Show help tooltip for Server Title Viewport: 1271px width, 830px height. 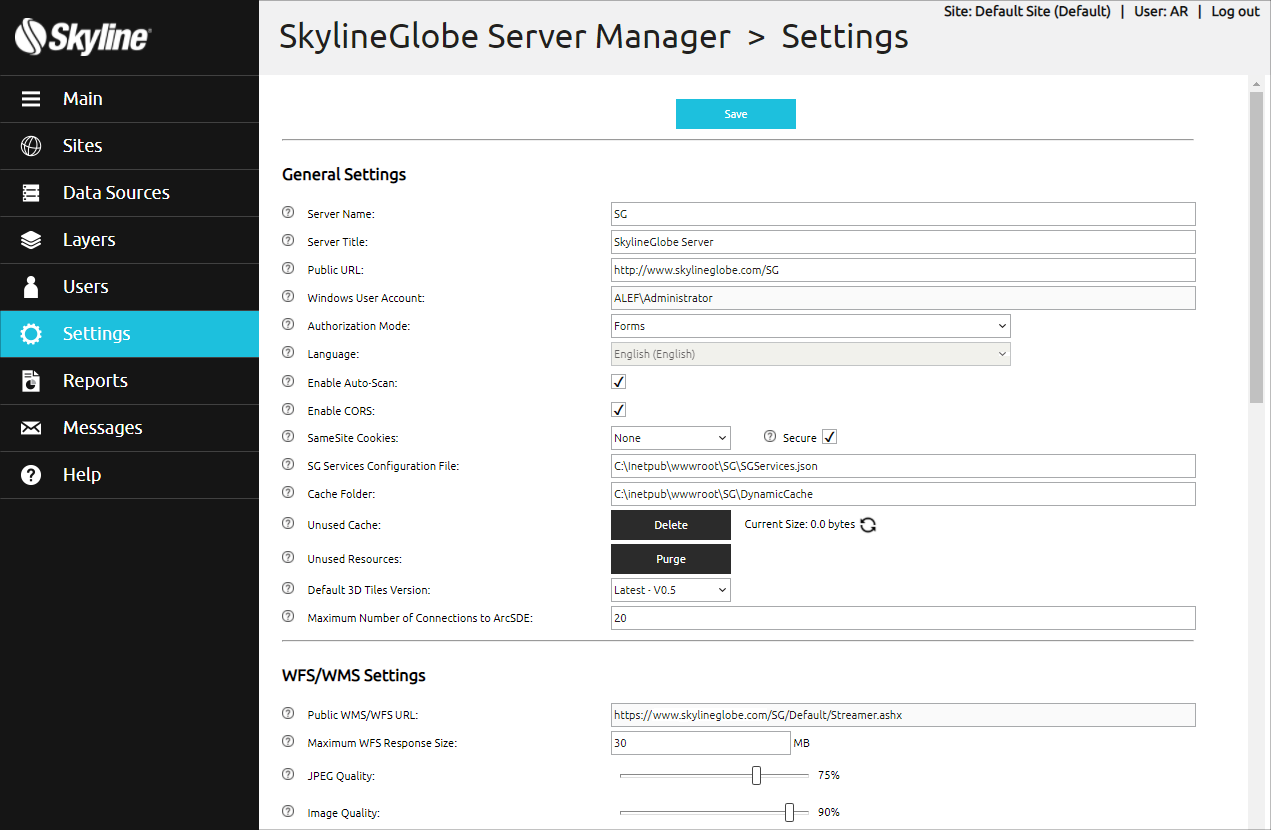288,240
